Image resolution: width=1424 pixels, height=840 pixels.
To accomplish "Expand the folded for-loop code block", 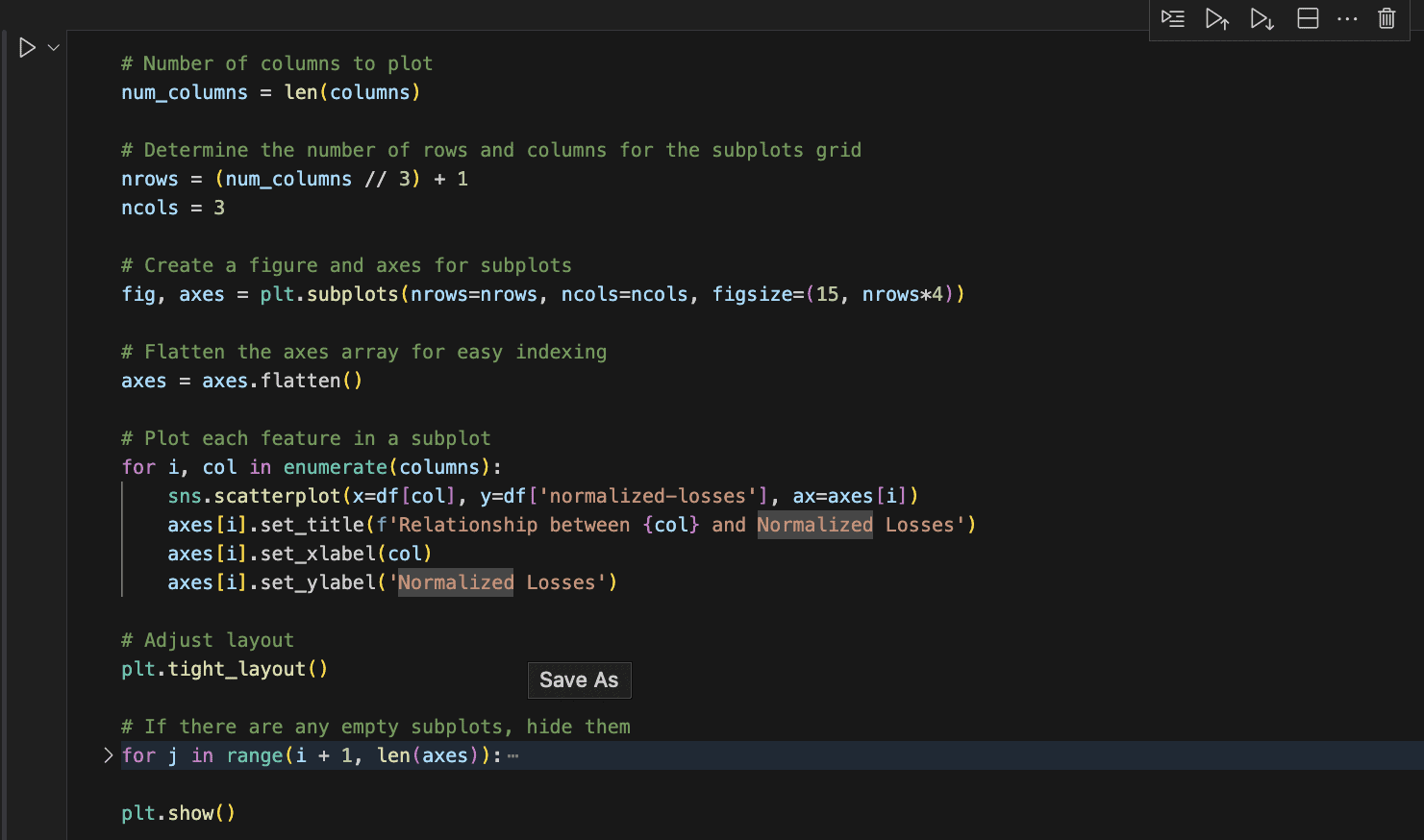I will 108,755.
